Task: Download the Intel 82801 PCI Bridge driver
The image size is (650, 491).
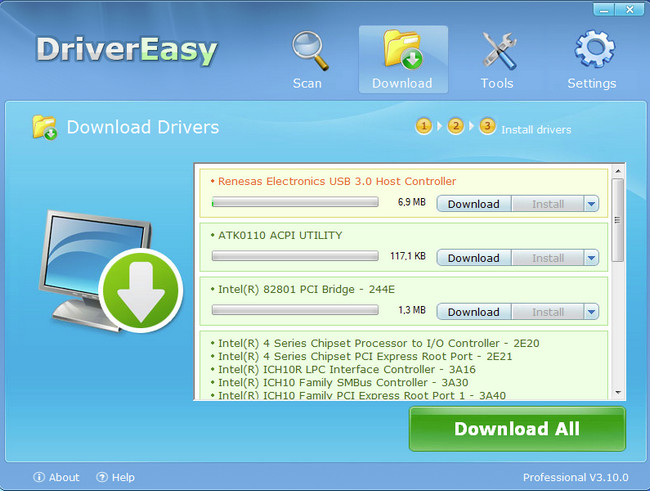Action: click(474, 311)
